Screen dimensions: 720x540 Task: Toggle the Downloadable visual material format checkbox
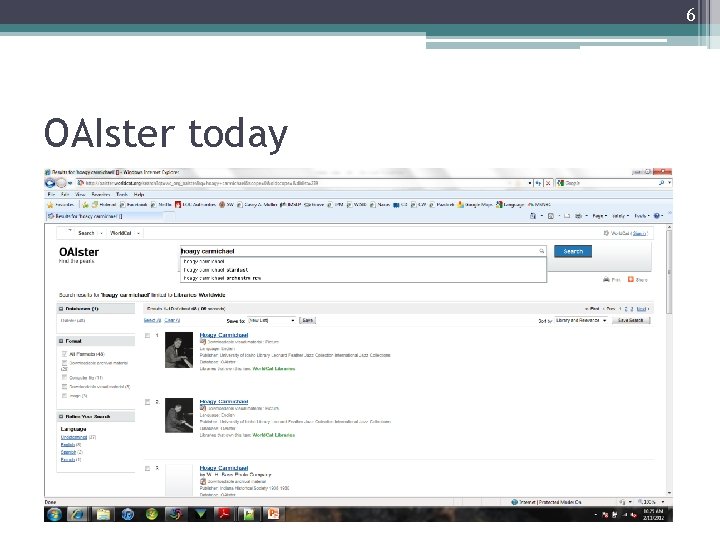coord(64,387)
